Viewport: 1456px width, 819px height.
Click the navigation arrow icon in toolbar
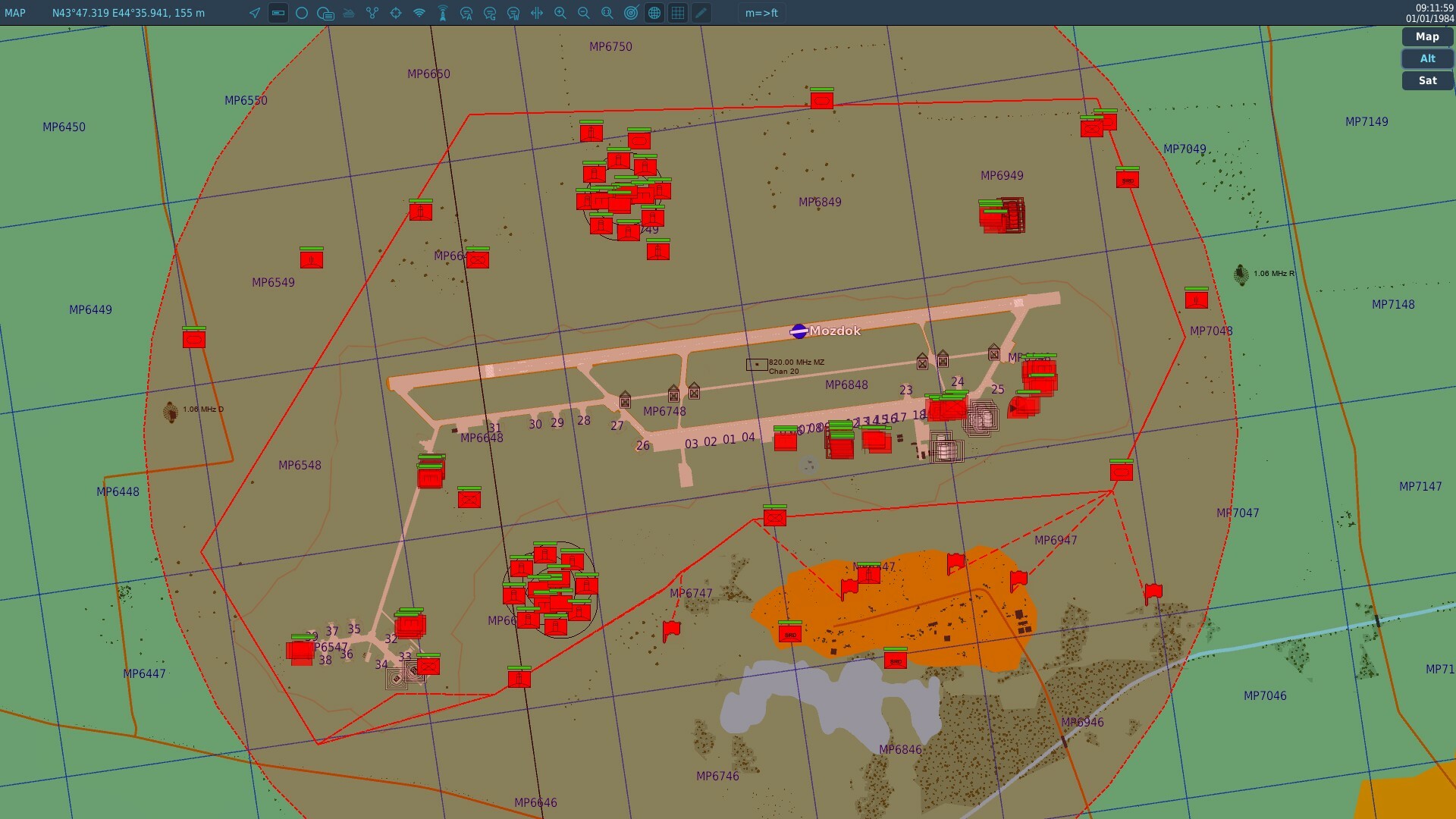(255, 13)
